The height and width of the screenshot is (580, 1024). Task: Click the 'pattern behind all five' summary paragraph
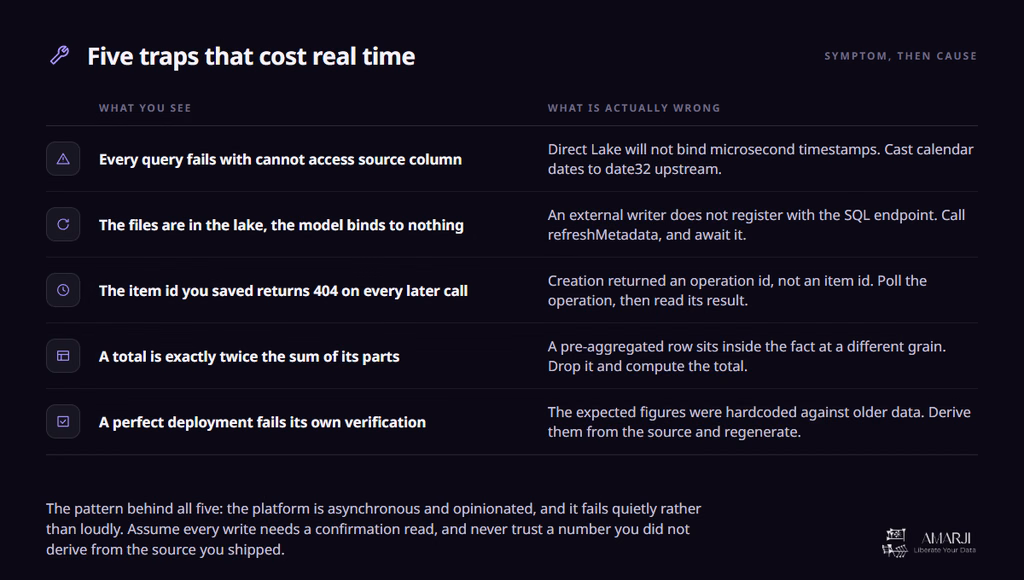[x=374, y=529]
